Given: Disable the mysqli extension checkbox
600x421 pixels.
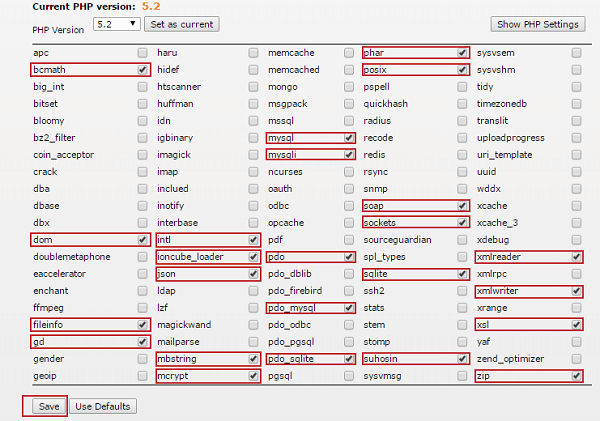Looking at the screenshot, I should point(349,155).
